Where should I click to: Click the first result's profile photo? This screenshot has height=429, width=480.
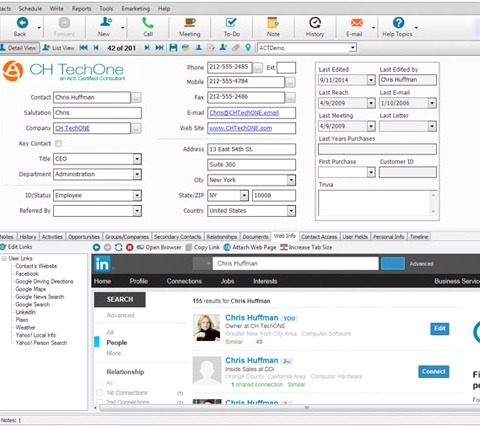[207, 327]
